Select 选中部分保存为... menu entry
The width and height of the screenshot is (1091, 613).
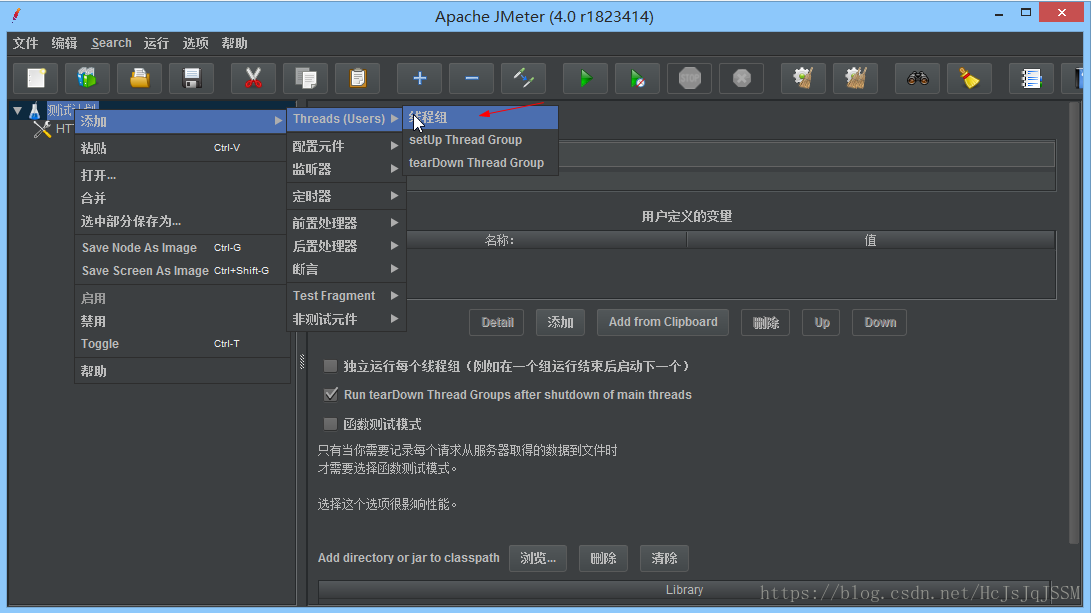tap(180, 221)
